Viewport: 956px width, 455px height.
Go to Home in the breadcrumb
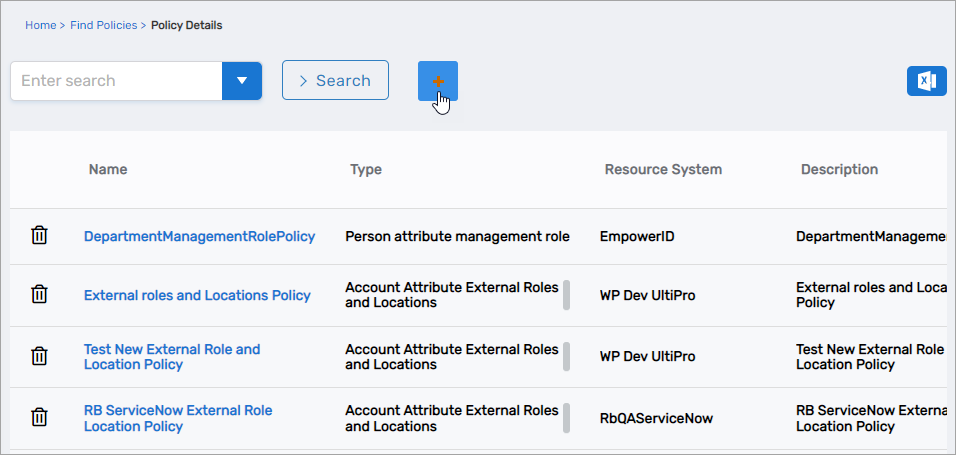click(x=40, y=25)
